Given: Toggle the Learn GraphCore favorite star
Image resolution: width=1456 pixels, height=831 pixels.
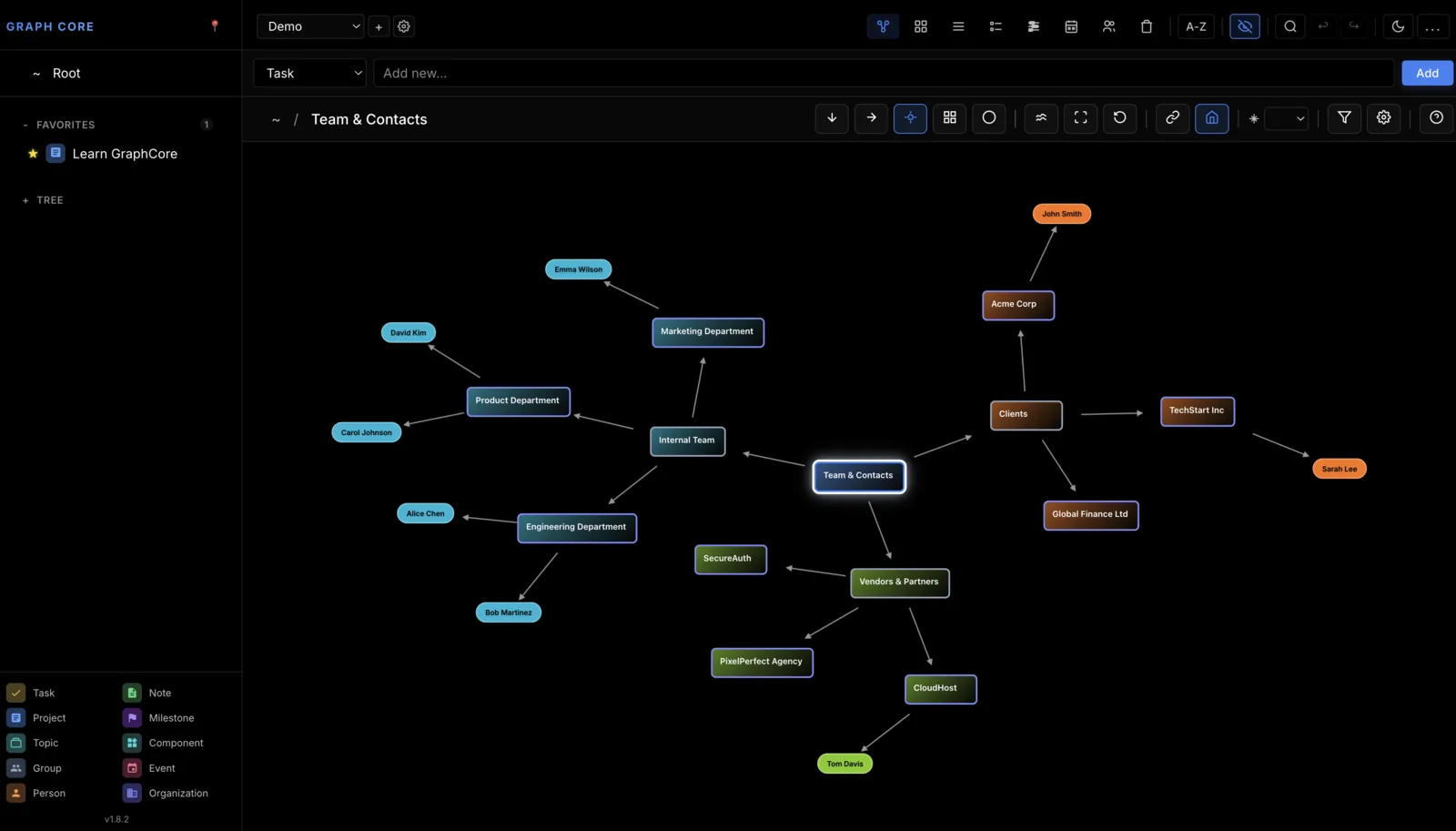Looking at the screenshot, I should coord(33,154).
